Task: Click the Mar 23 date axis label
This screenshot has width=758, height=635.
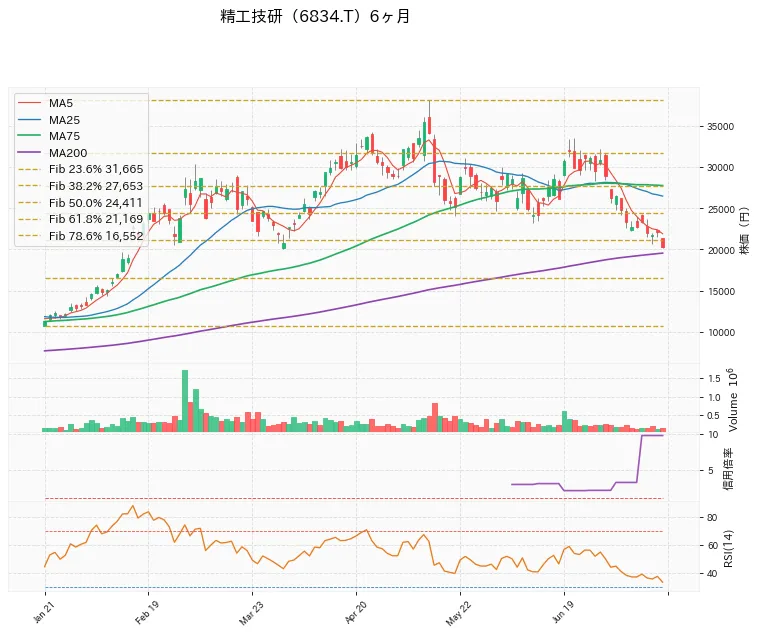Action: tap(250, 612)
